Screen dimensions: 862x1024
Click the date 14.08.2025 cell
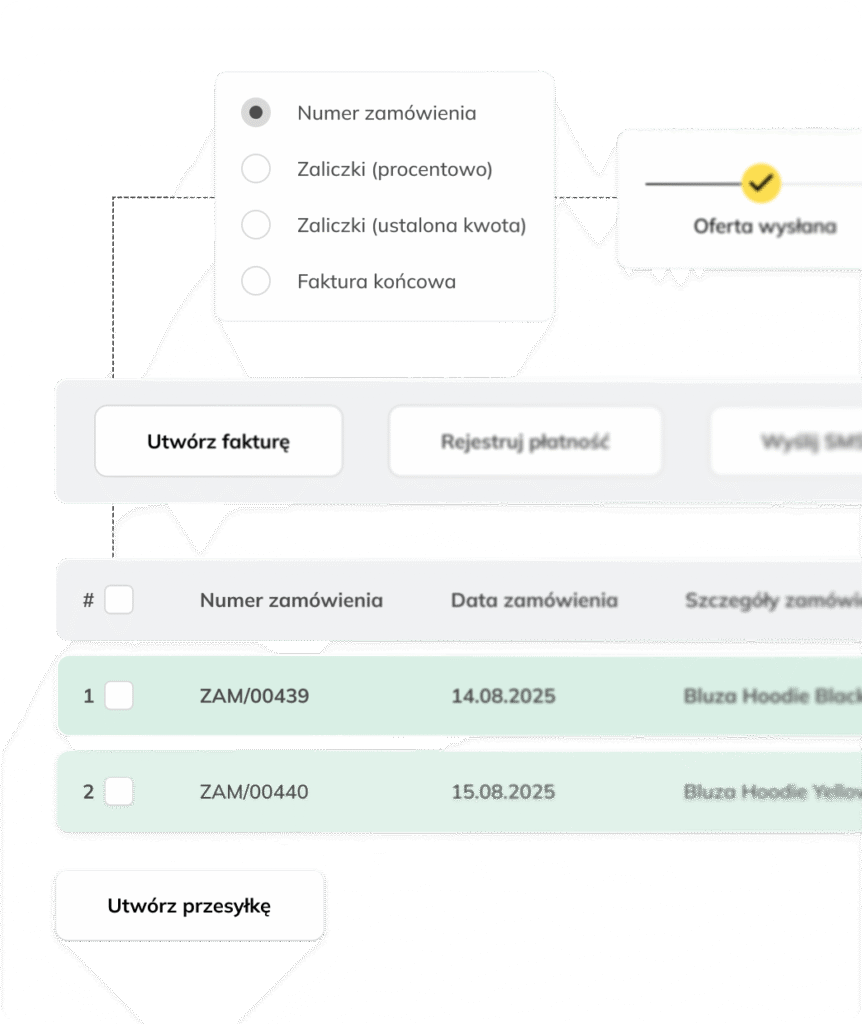point(503,696)
